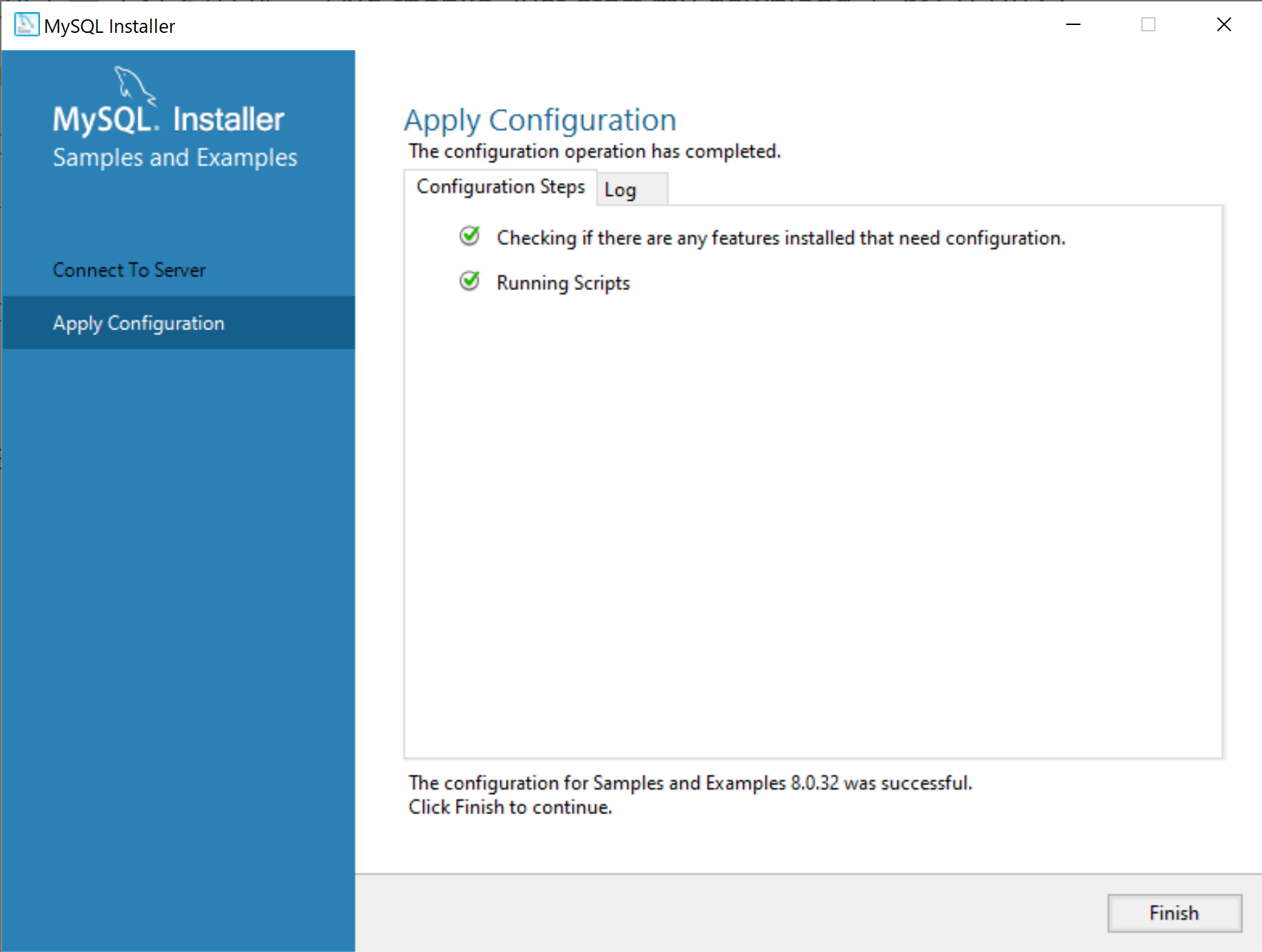Switch to the Log tab
The image size is (1262, 952).
[x=620, y=189]
